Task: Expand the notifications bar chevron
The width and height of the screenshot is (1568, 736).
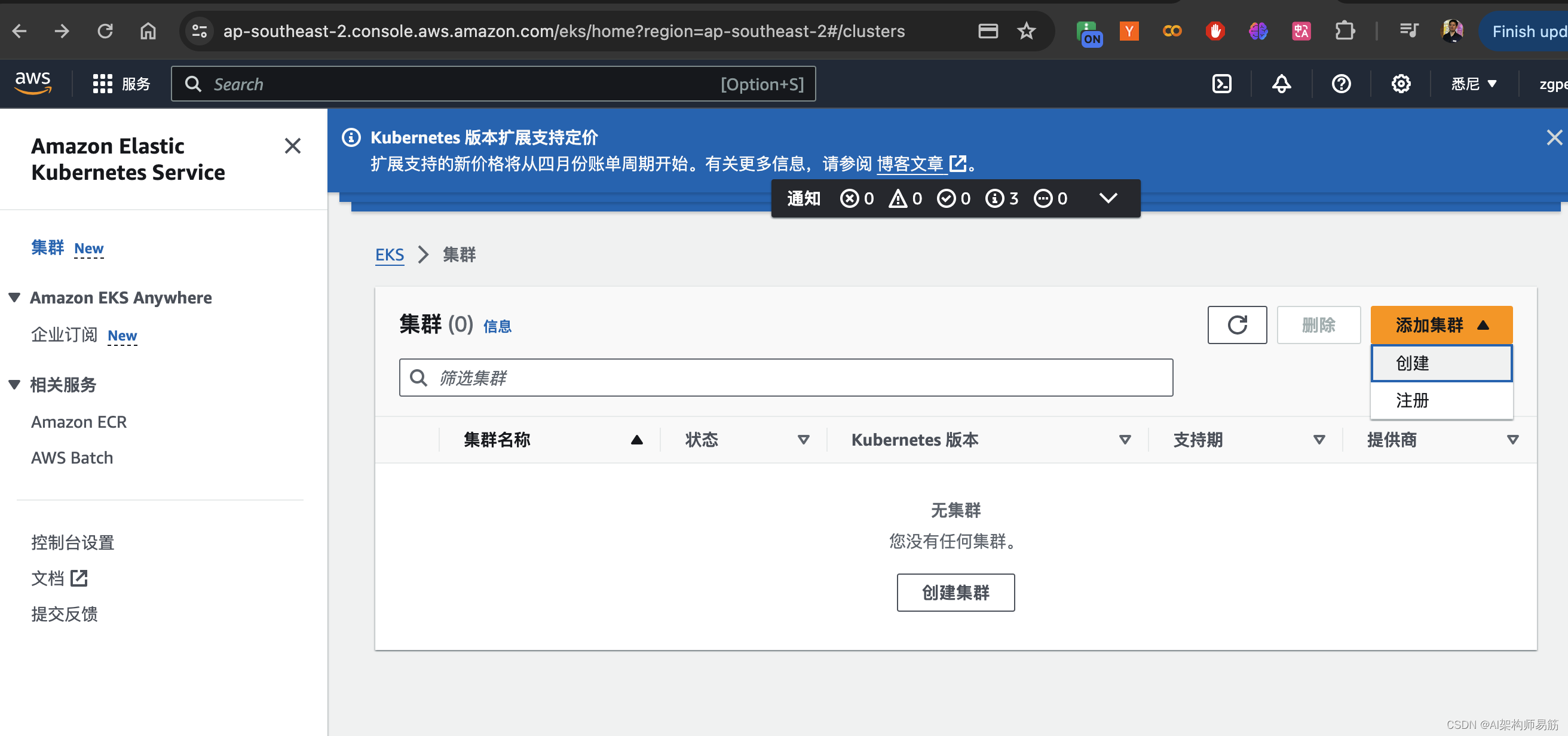Action: (1108, 198)
